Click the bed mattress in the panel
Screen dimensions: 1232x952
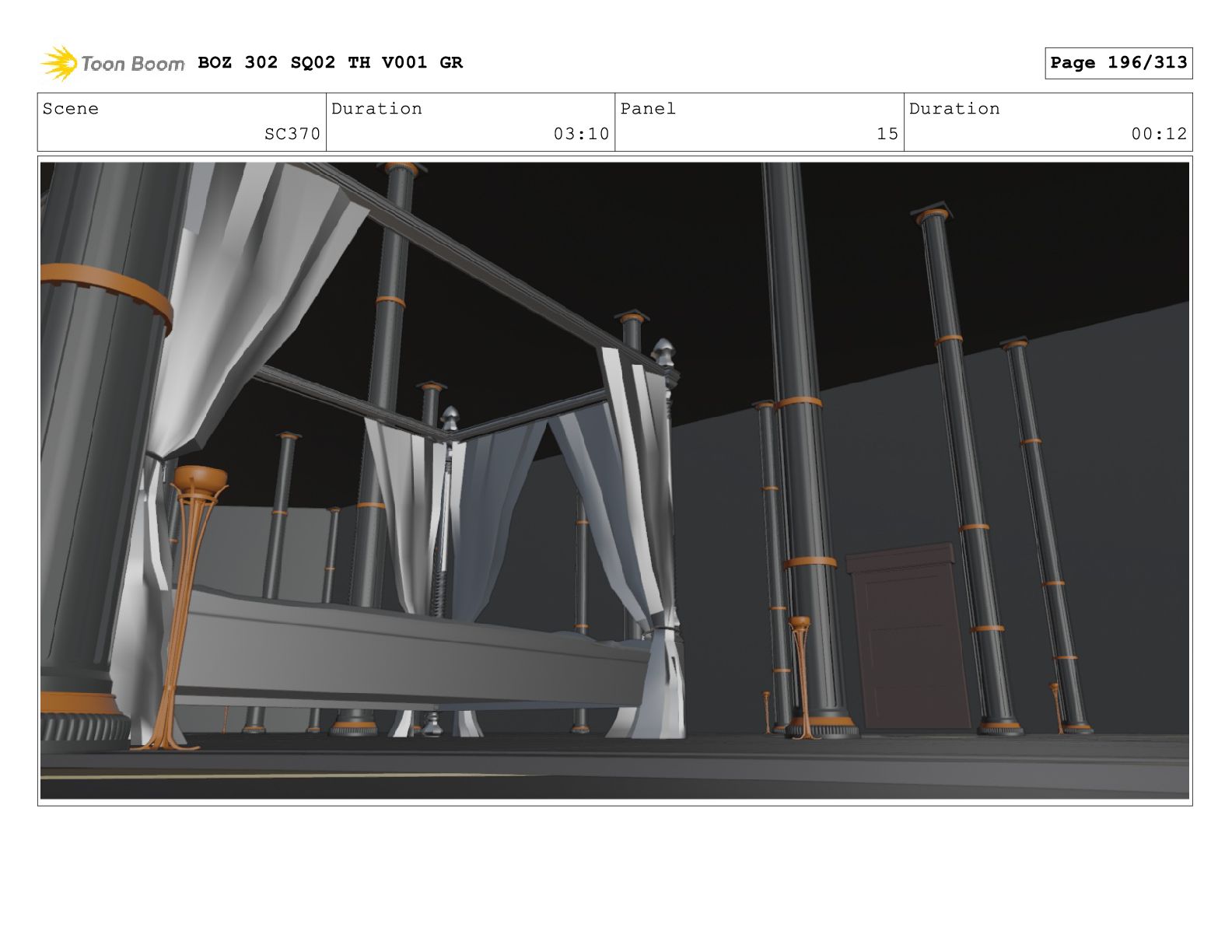click(x=404, y=646)
